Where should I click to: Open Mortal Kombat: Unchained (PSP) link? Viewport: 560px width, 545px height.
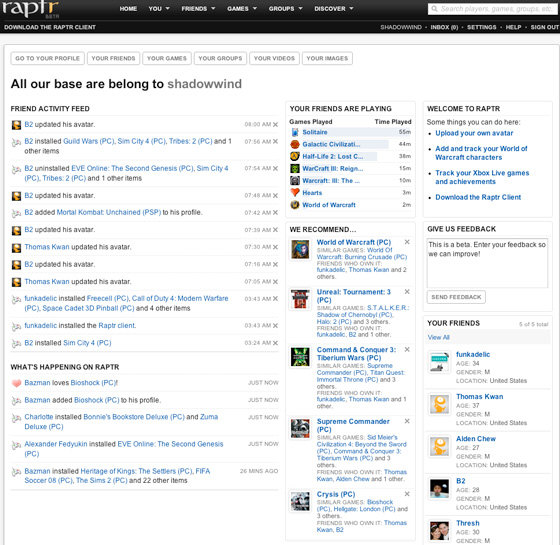pos(109,212)
